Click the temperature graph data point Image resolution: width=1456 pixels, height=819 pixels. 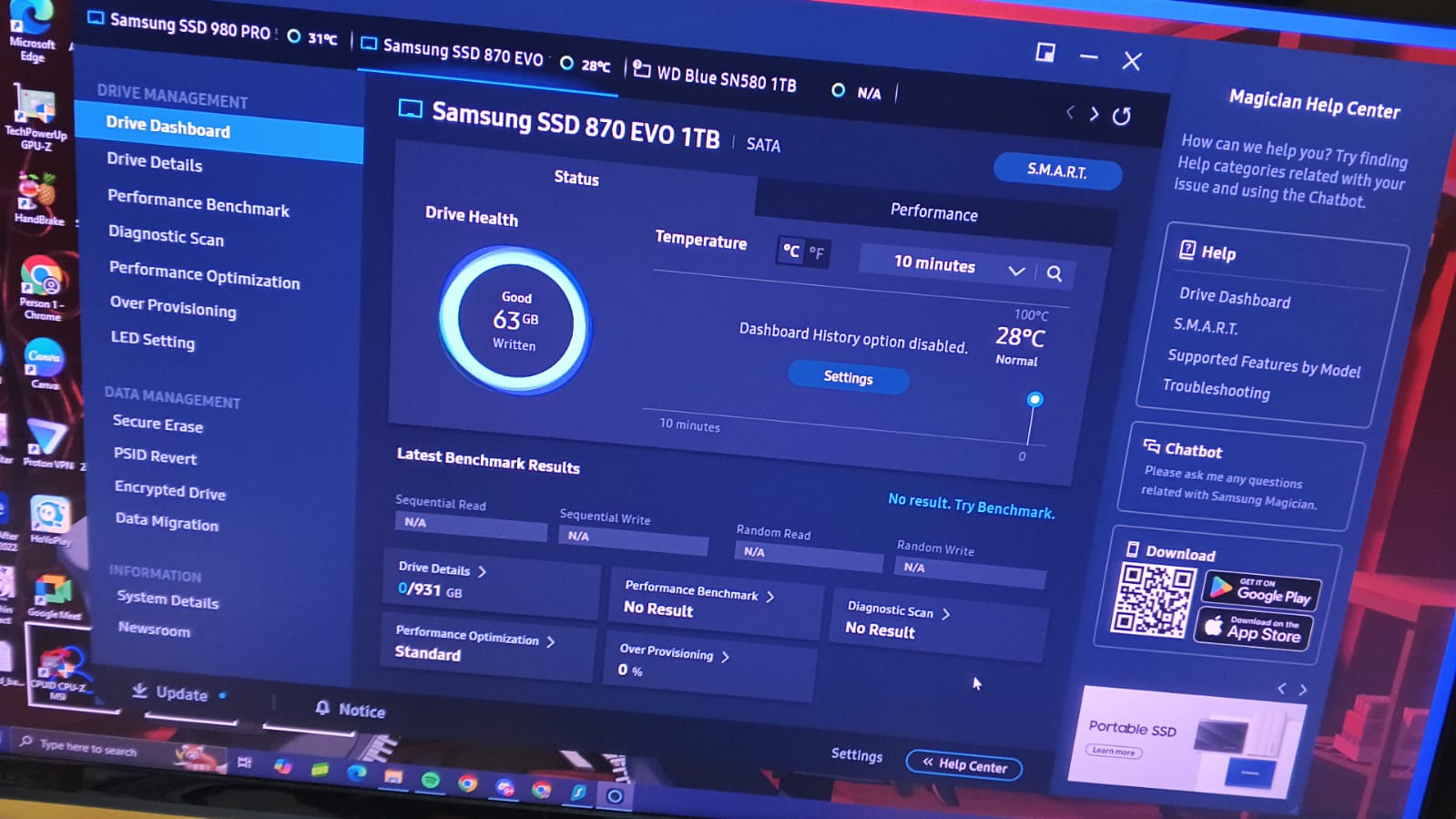(1034, 399)
